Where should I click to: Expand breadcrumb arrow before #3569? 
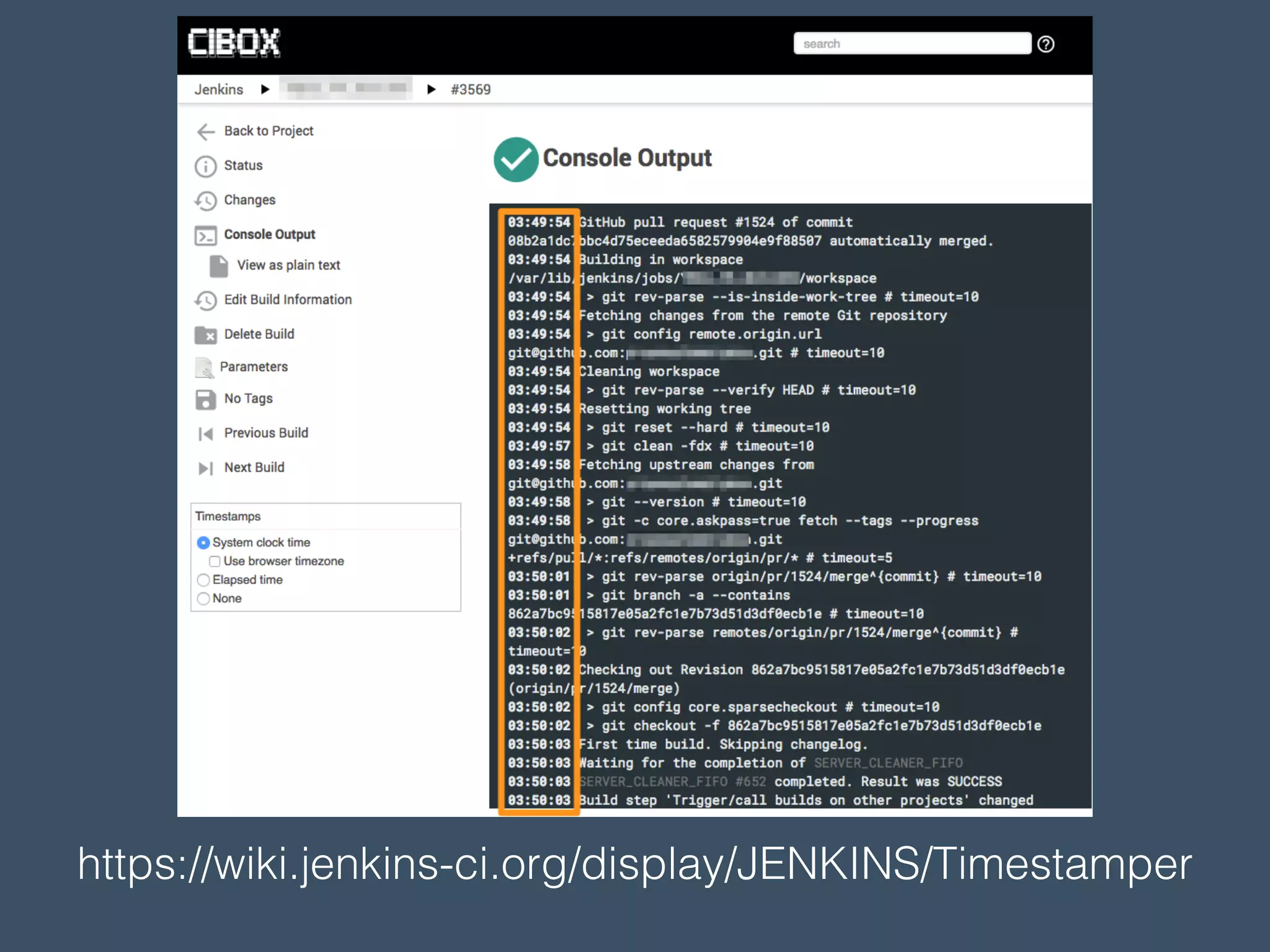(x=432, y=89)
